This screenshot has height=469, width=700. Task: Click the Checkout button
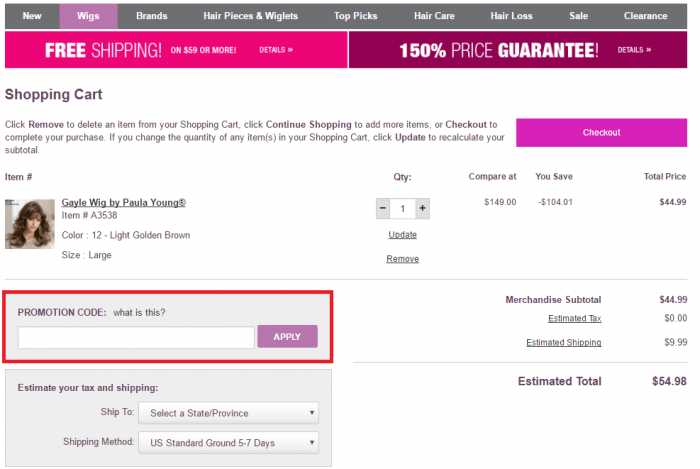click(x=601, y=132)
